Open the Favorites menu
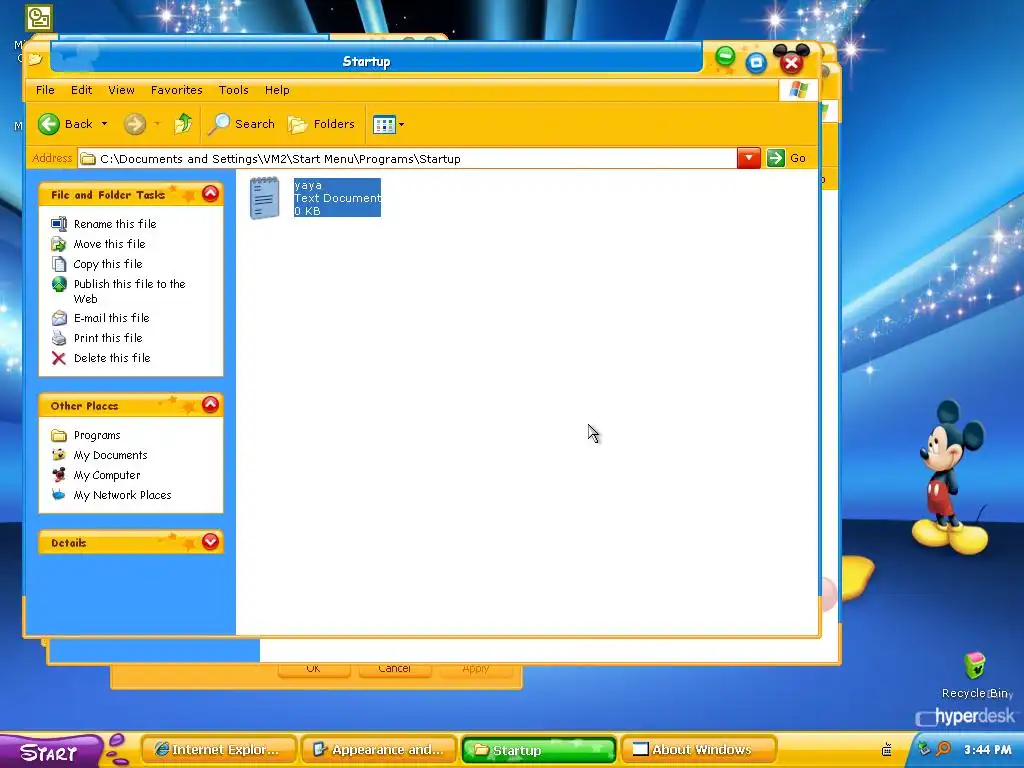Viewport: 1024px width, 768px height. [176, 90]
